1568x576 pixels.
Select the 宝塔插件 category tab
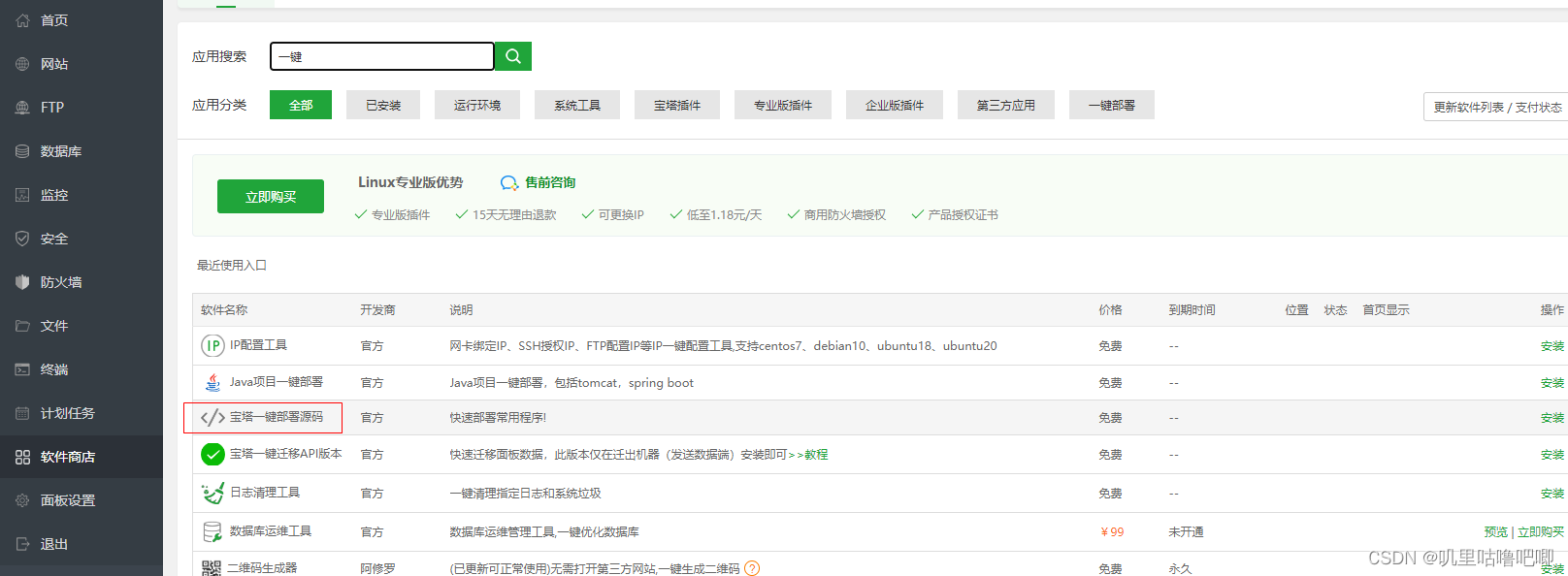click(x=677, y=105)
